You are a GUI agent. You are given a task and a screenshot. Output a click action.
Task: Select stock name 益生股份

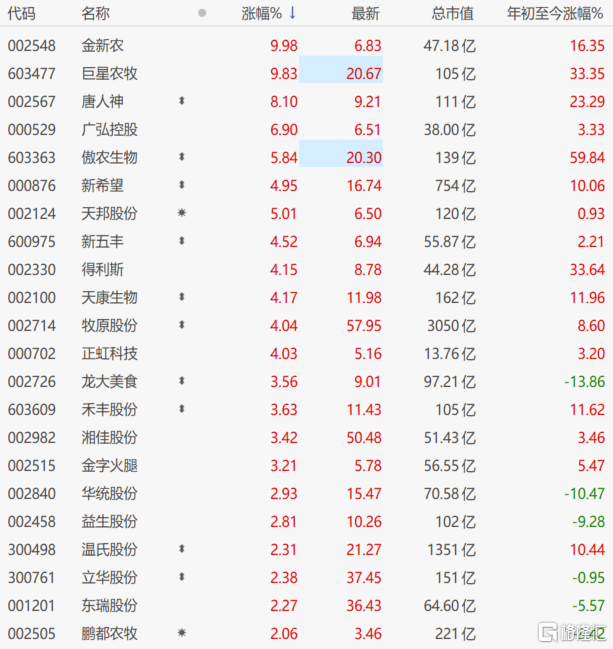pyautogui.click(x=110, y=522)
